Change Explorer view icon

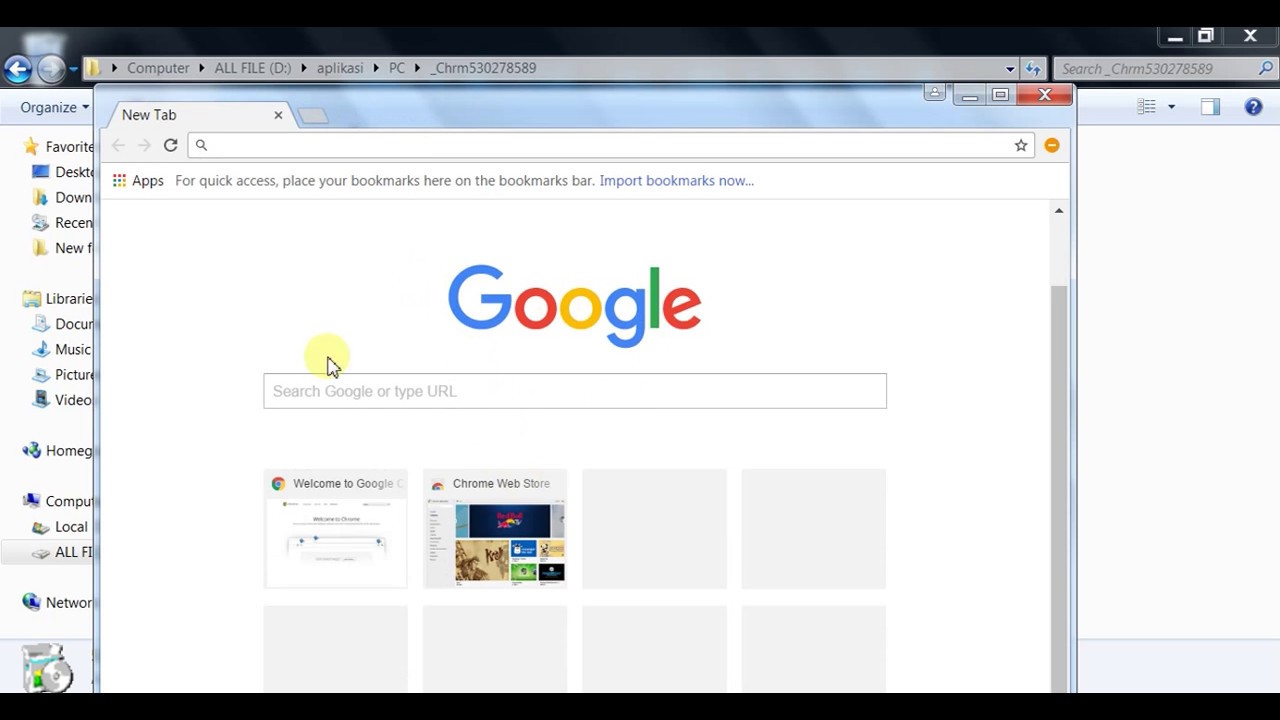(1147, 107)
